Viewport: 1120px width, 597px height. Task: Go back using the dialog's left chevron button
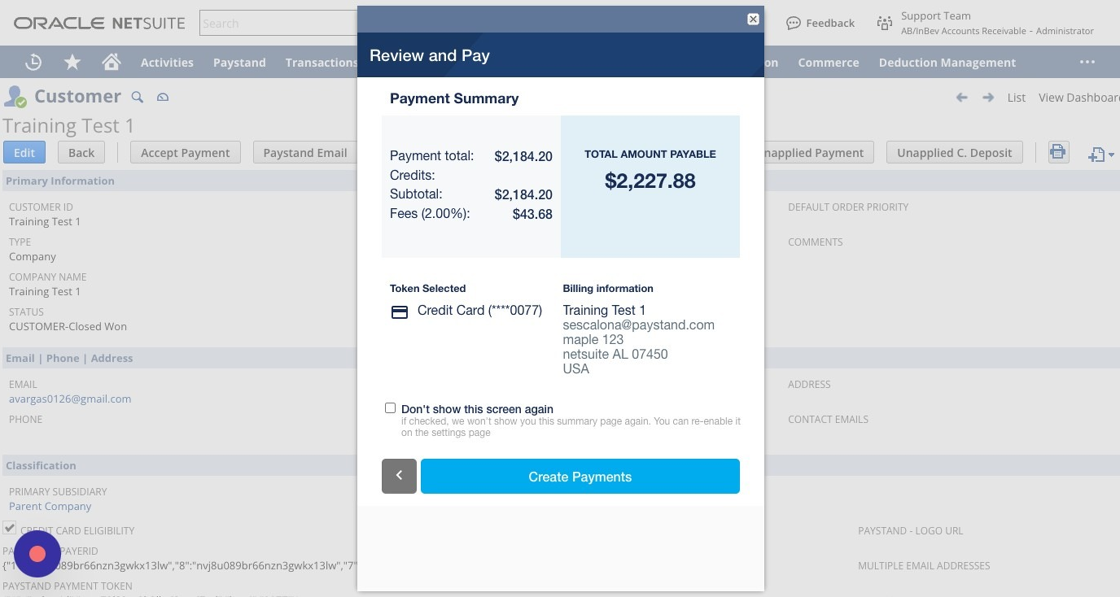(399, 476)
